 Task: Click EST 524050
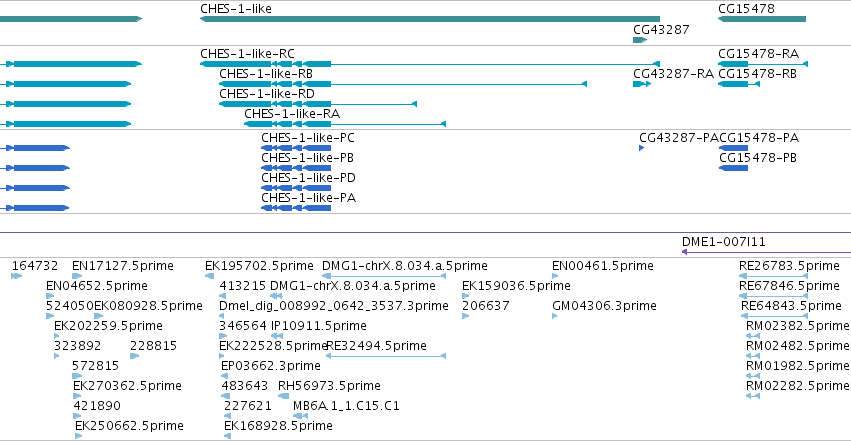50,316
